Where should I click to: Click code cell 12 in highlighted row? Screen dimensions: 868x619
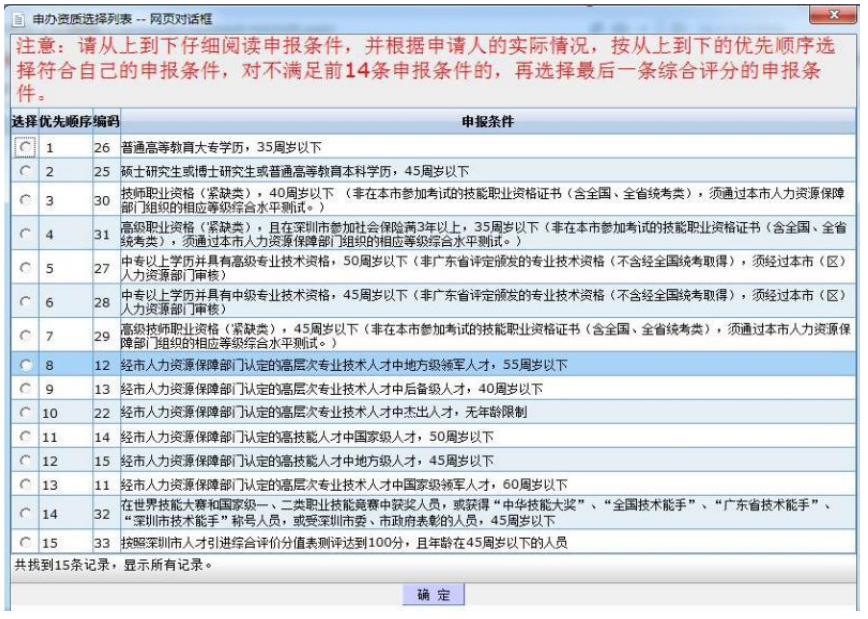102,365
